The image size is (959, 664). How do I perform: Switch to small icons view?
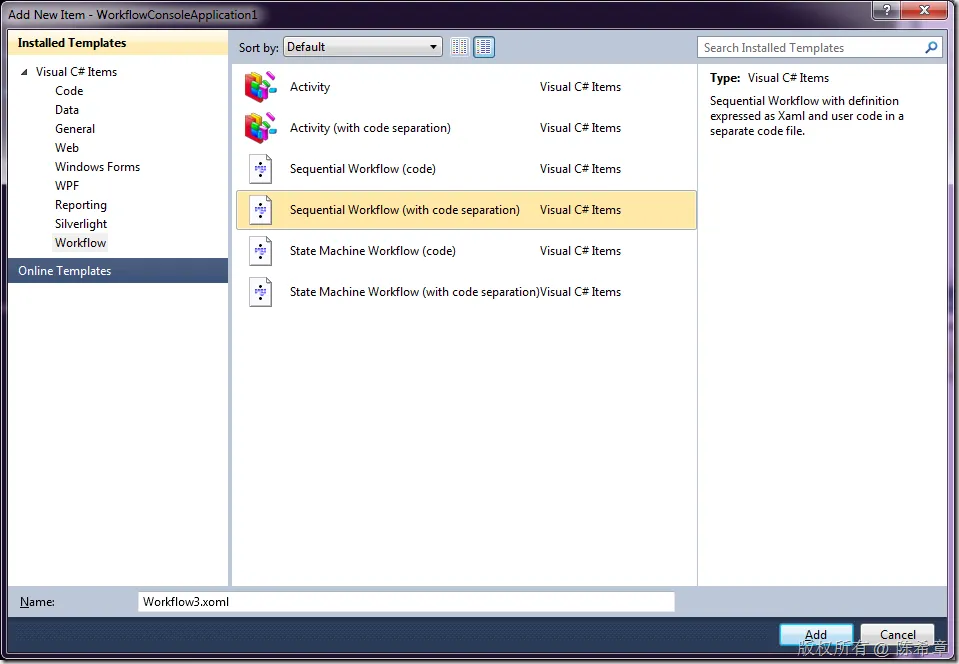460,47
